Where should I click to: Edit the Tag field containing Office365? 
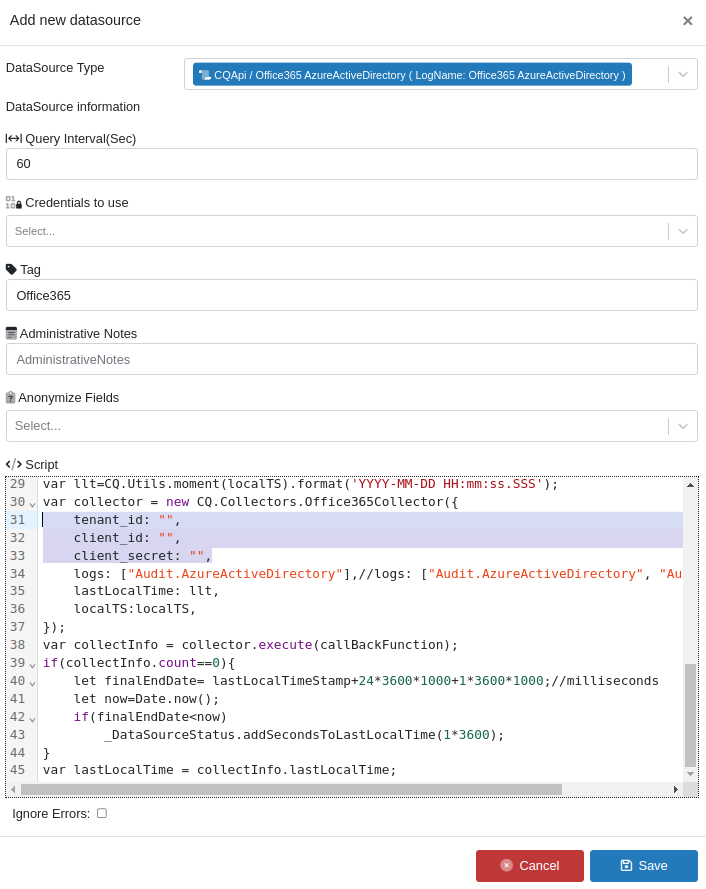click(352, 295)
